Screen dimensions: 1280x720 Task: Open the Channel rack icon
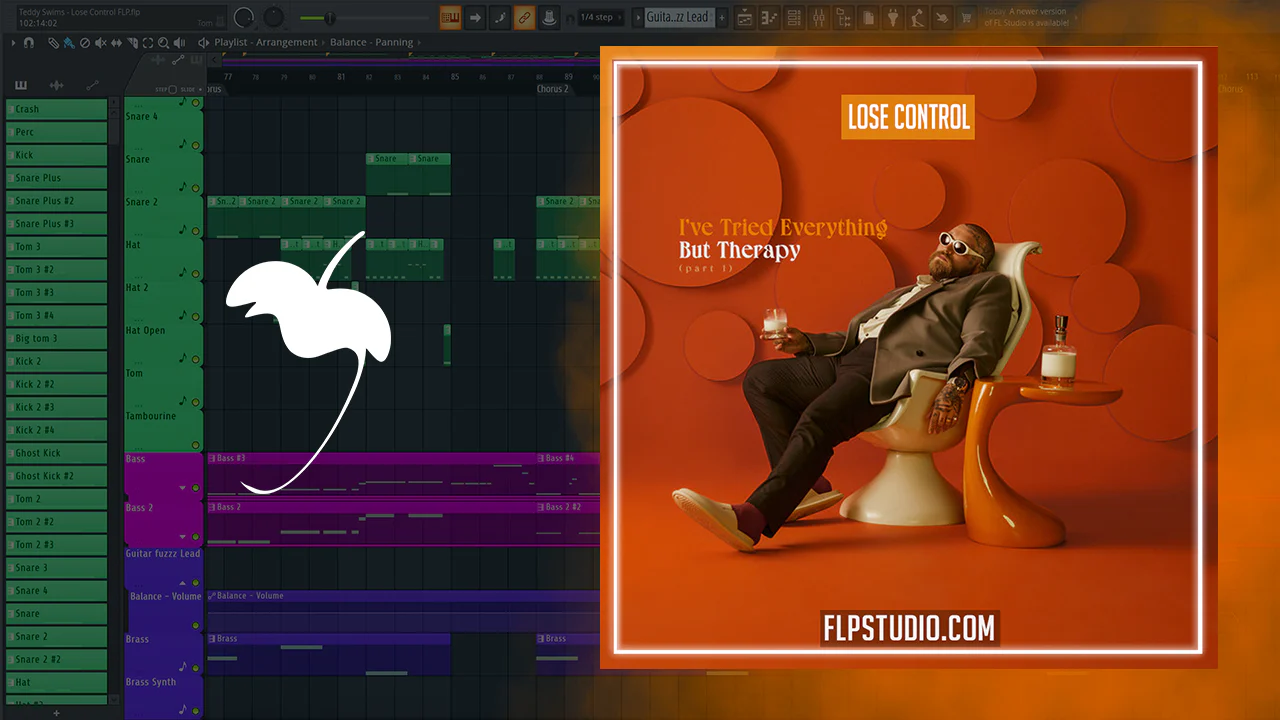(x=794, y=17)
